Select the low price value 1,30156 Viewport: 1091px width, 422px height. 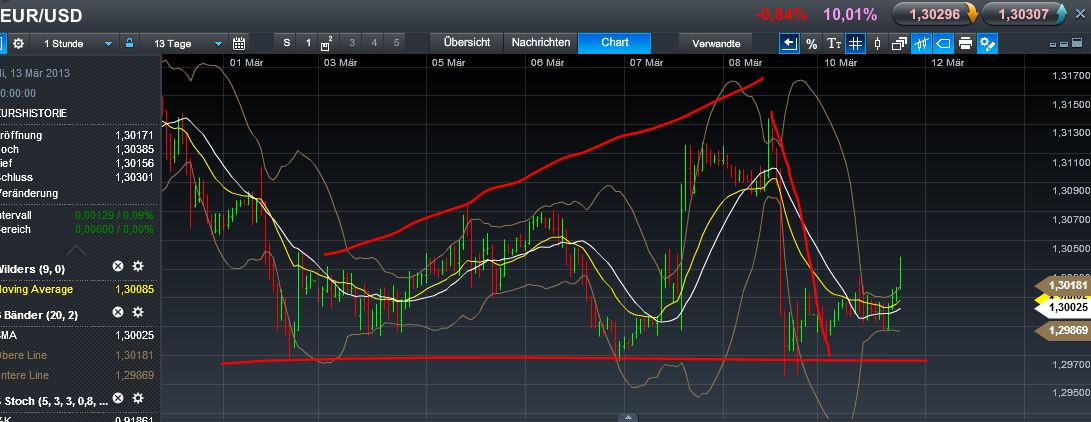point(135,163)
